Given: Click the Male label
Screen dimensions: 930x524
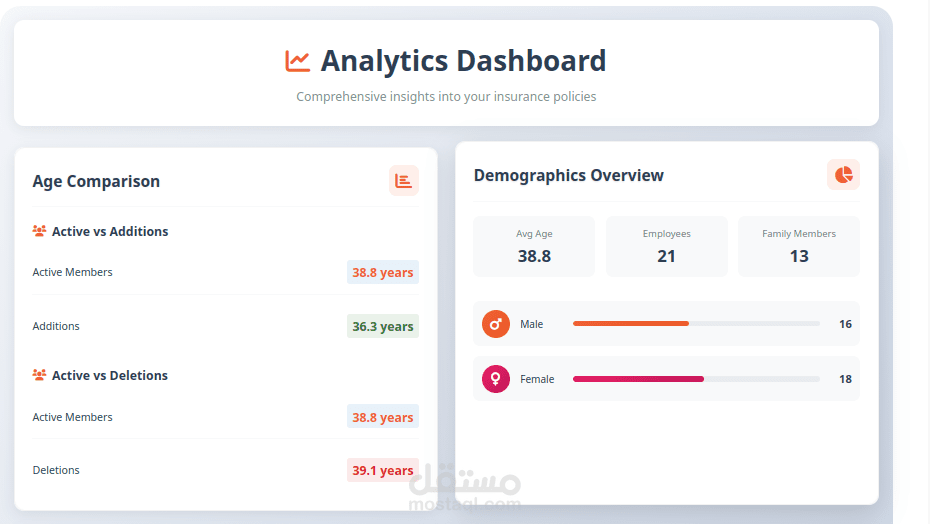Looking at the screenshot, I should coord(531,324).
